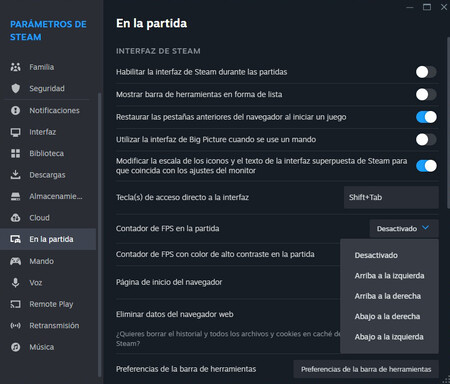Viewport: 450px width, 384px height.
Task: Click the Seguridad shield icon
Action: point(15,88)
